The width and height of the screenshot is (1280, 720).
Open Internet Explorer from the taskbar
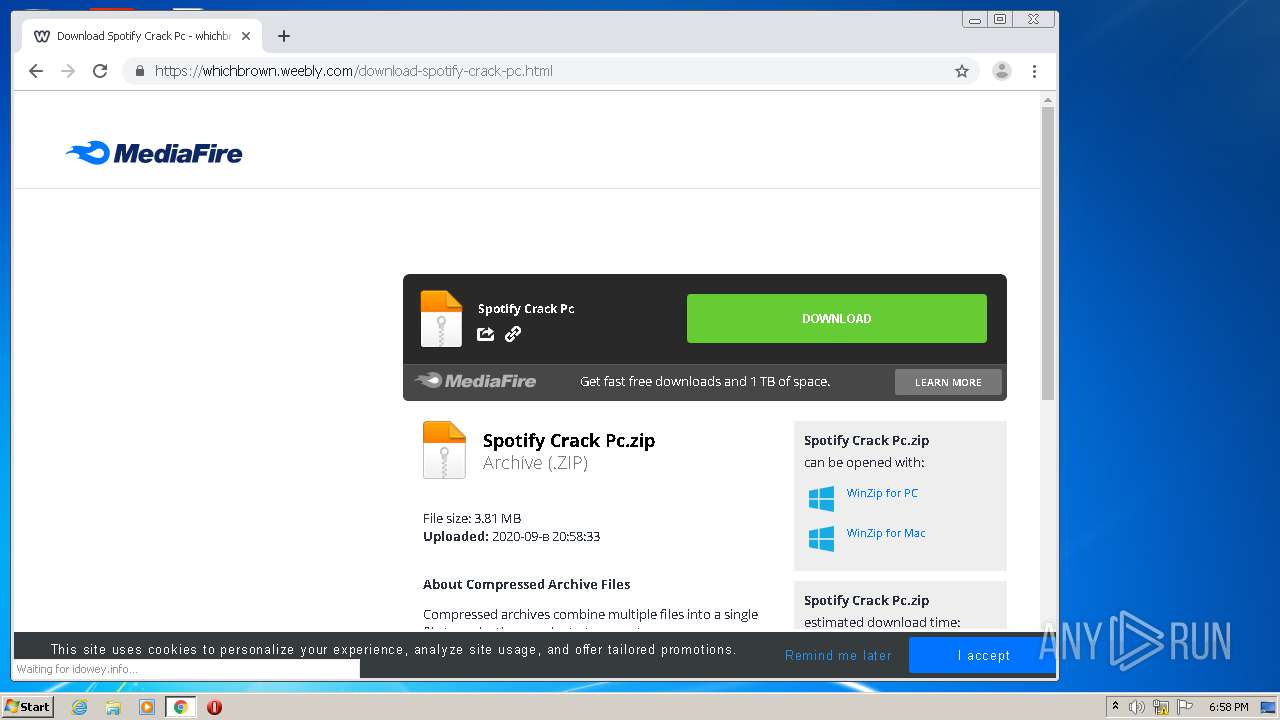[79, 707]
